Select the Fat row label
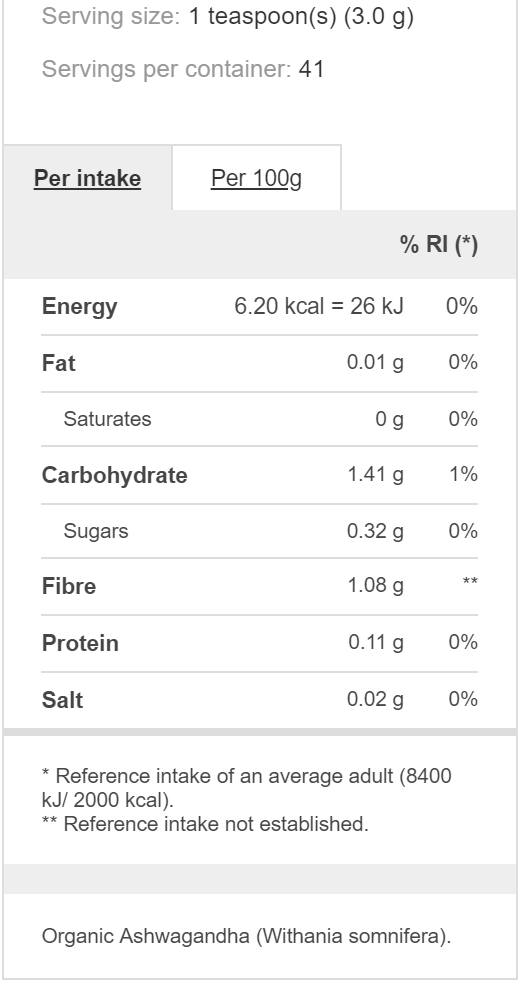Image resolution: width=526 pixels, height=988 pixels. pos(59,364)
